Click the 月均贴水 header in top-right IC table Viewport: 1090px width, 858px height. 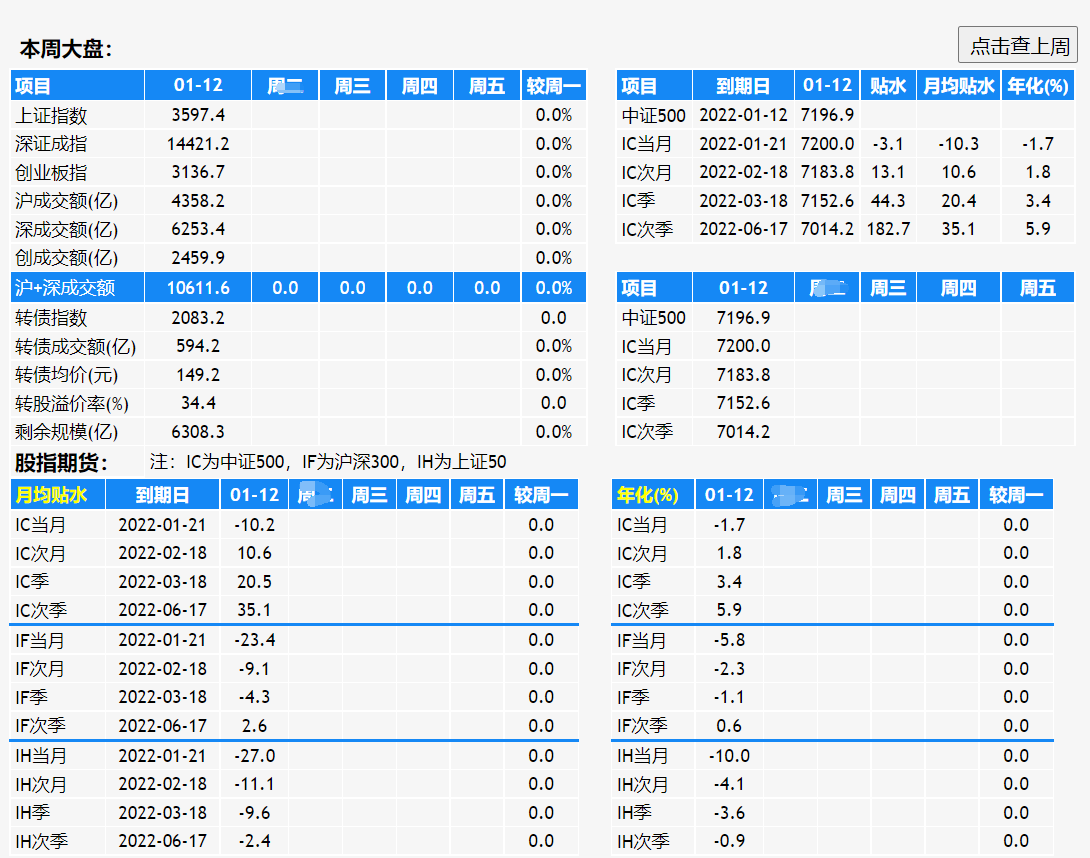tap(958, 86)
